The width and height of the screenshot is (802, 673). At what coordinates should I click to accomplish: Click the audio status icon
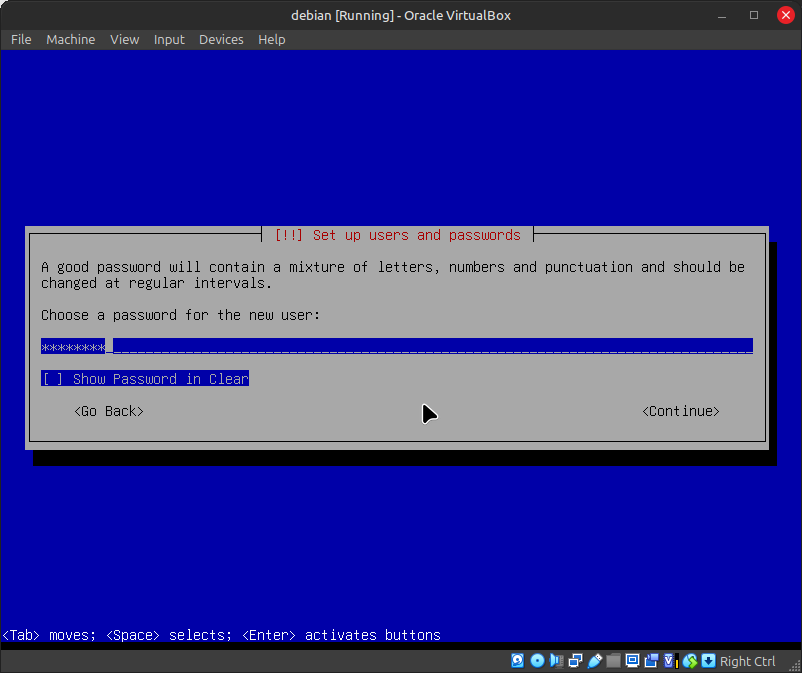click(557, 661)
